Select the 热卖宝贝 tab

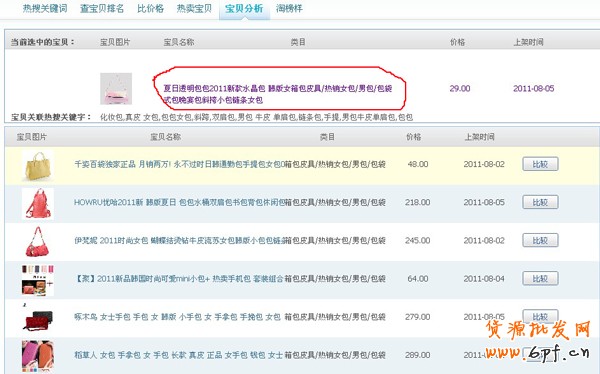194,8
